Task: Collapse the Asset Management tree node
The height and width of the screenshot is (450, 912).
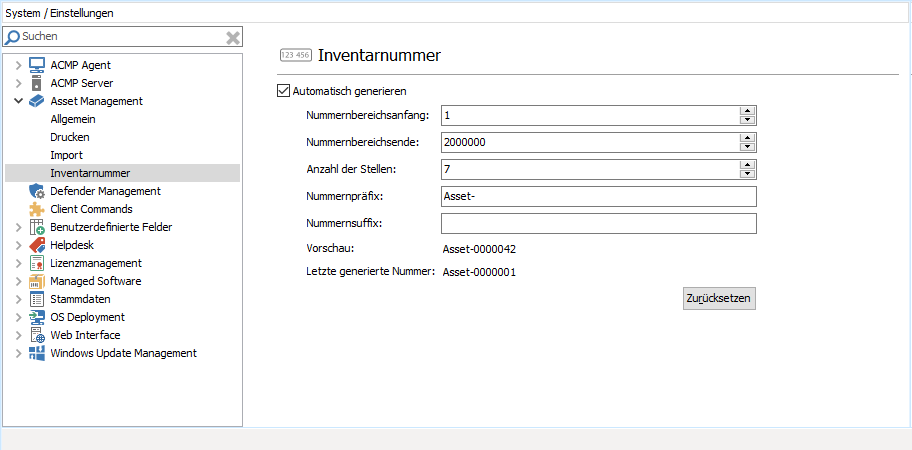Action: pos(19,101)
